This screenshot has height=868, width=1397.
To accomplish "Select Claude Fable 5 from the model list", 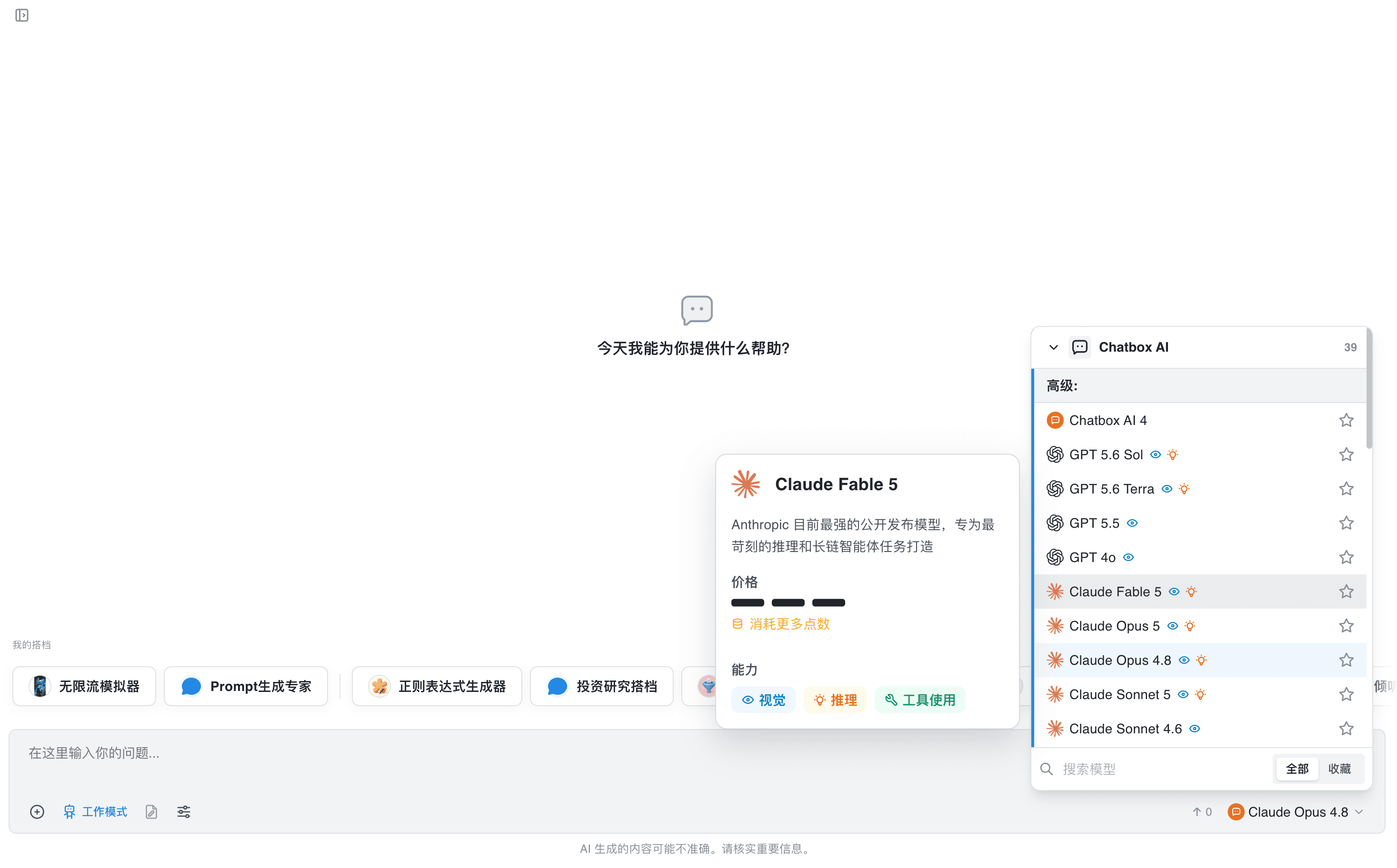I will pos(1200,592).
